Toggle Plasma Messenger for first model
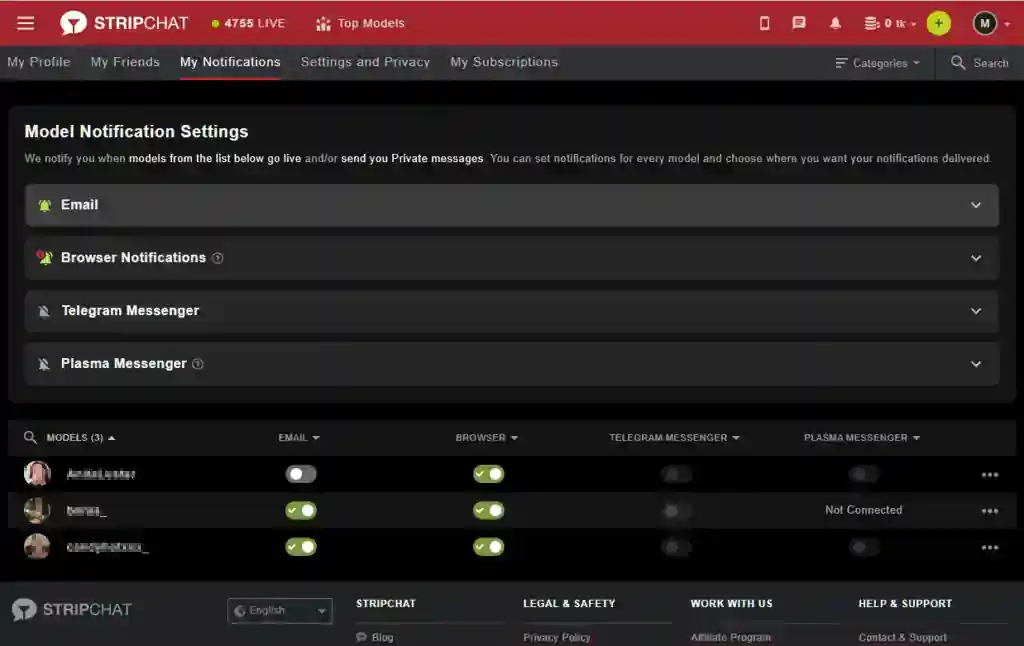This screenshot has height=646, width=1024. [863, 474]
